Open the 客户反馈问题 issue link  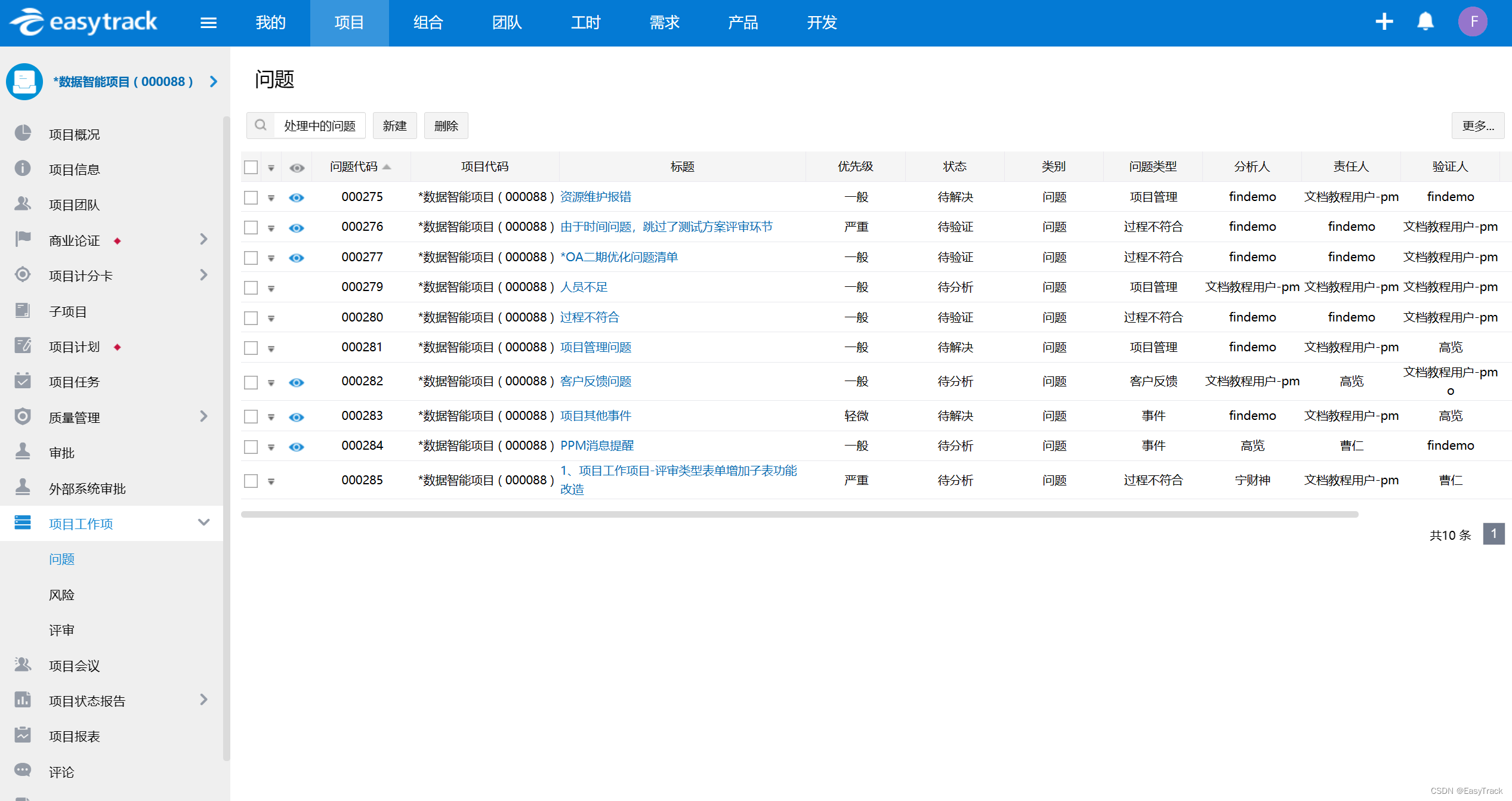point(595,381)
